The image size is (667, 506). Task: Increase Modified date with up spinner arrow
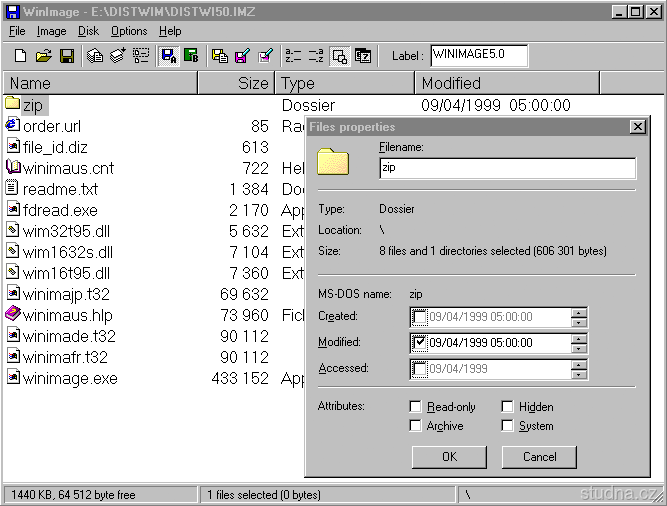point(579,338)
